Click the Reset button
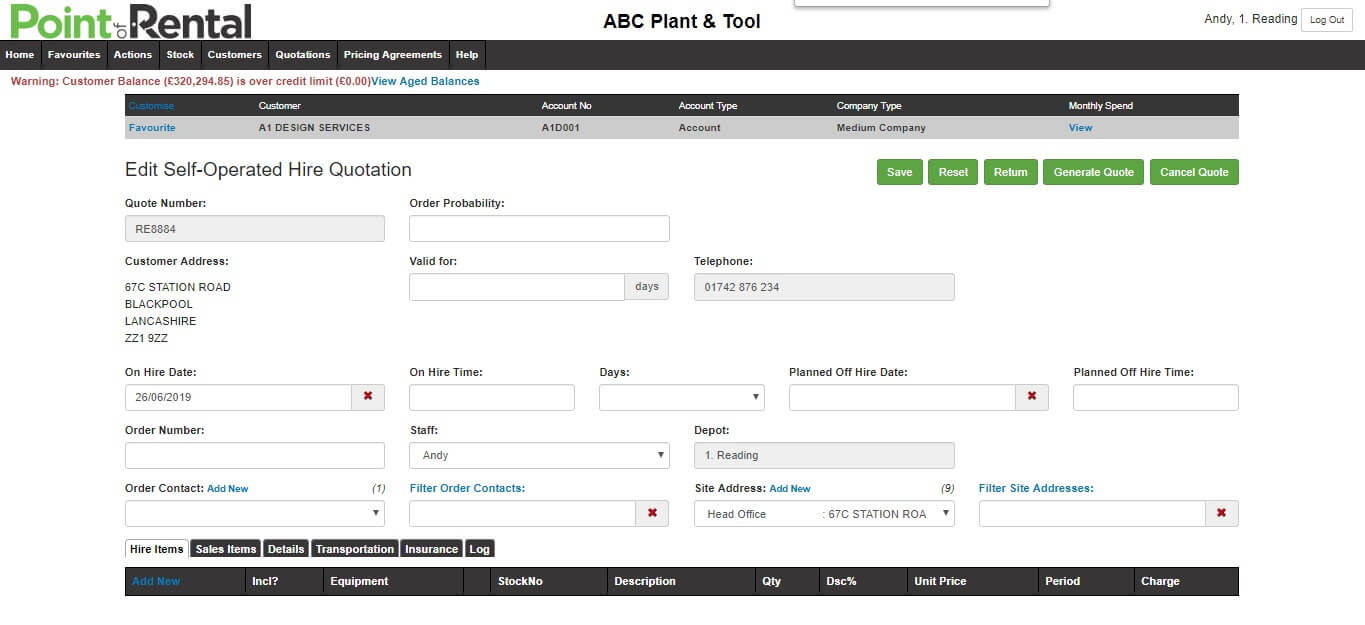The image size is (1365, 625). (953, 172)
